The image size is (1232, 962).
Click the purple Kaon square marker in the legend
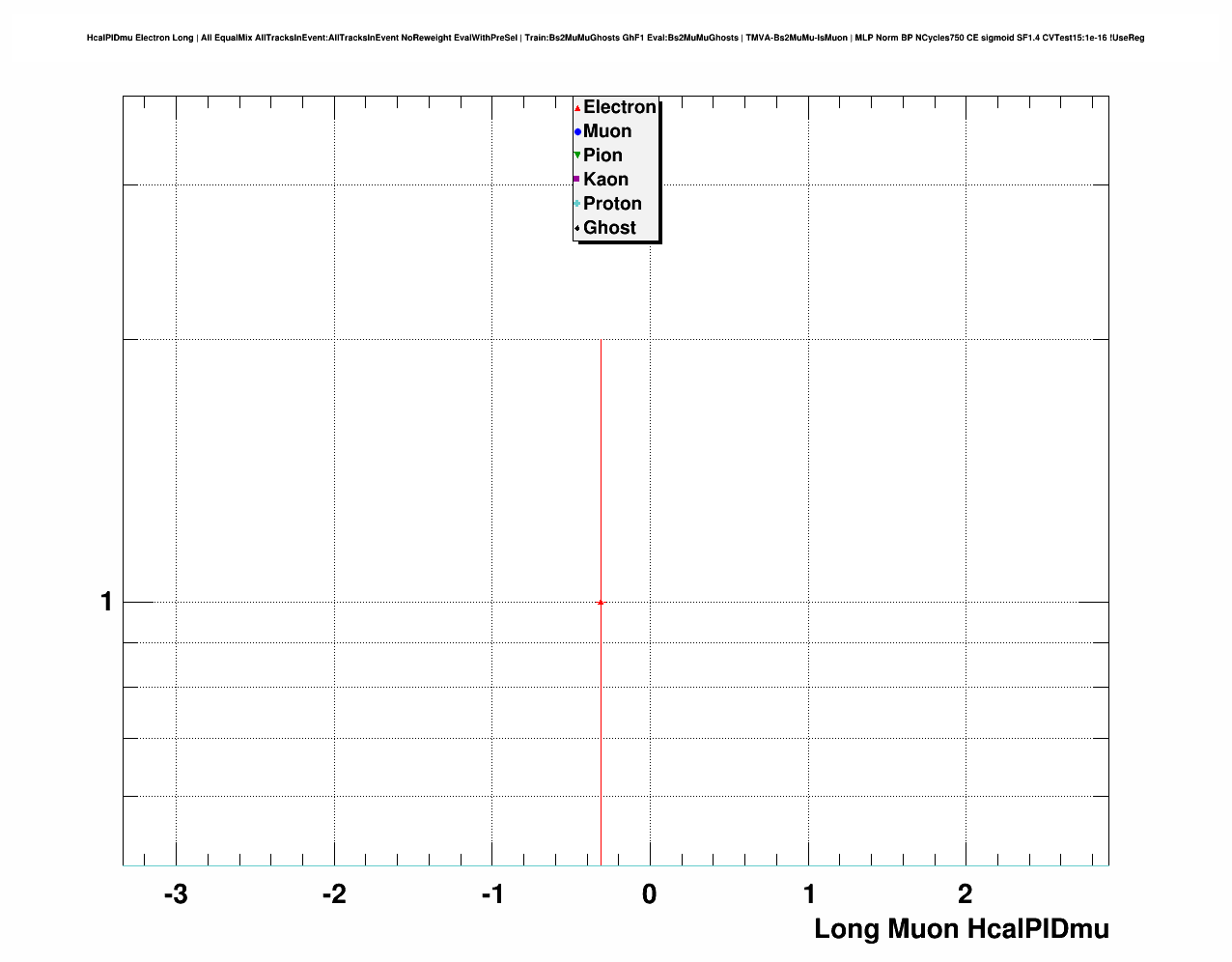pyautogui.click(x=577, y=180)
